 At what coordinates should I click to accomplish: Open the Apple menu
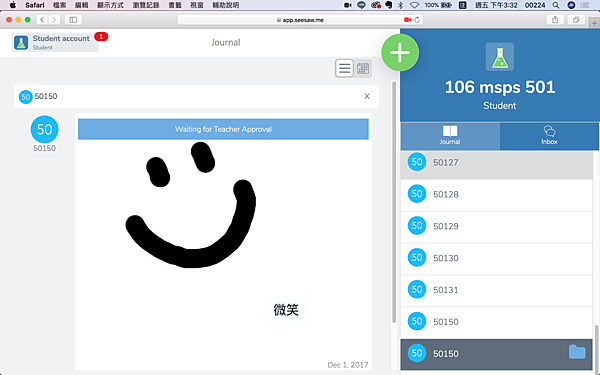coord(13,5)
